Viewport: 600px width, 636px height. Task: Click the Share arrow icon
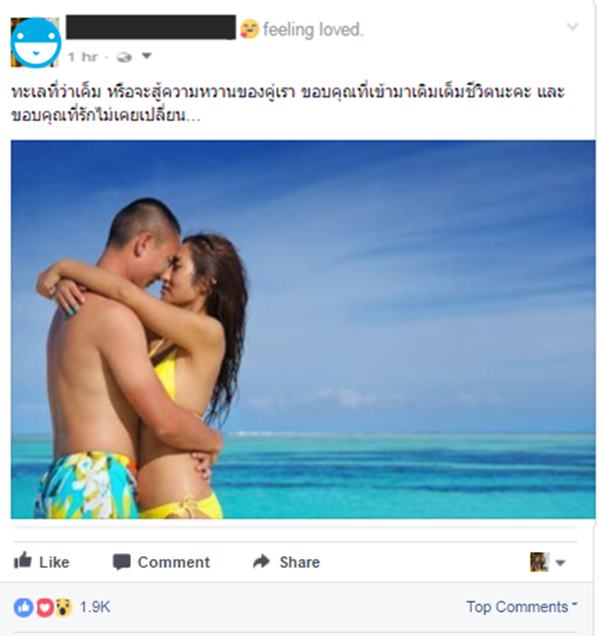(x=261, y=561)
